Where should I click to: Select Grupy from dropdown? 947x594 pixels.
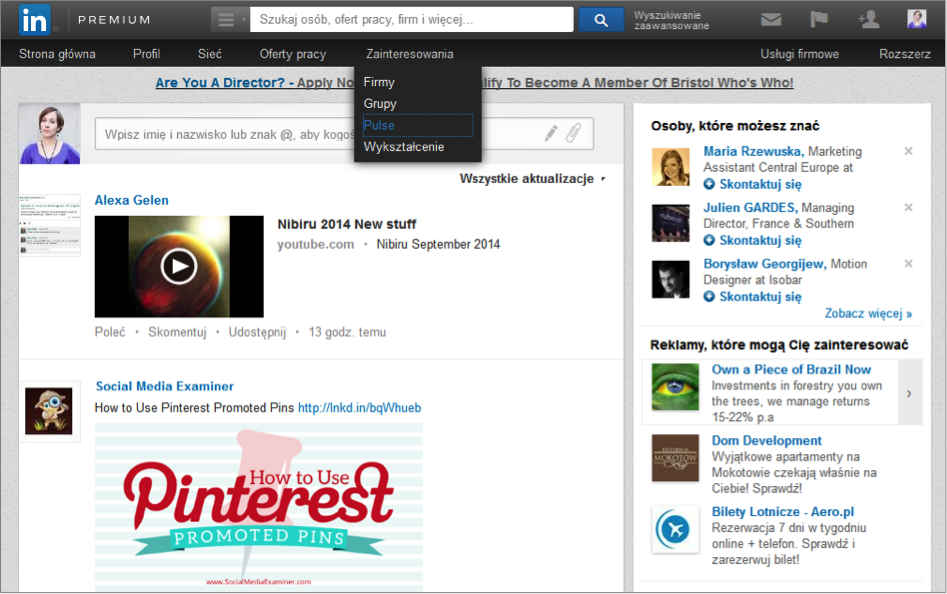click(380, 104)
